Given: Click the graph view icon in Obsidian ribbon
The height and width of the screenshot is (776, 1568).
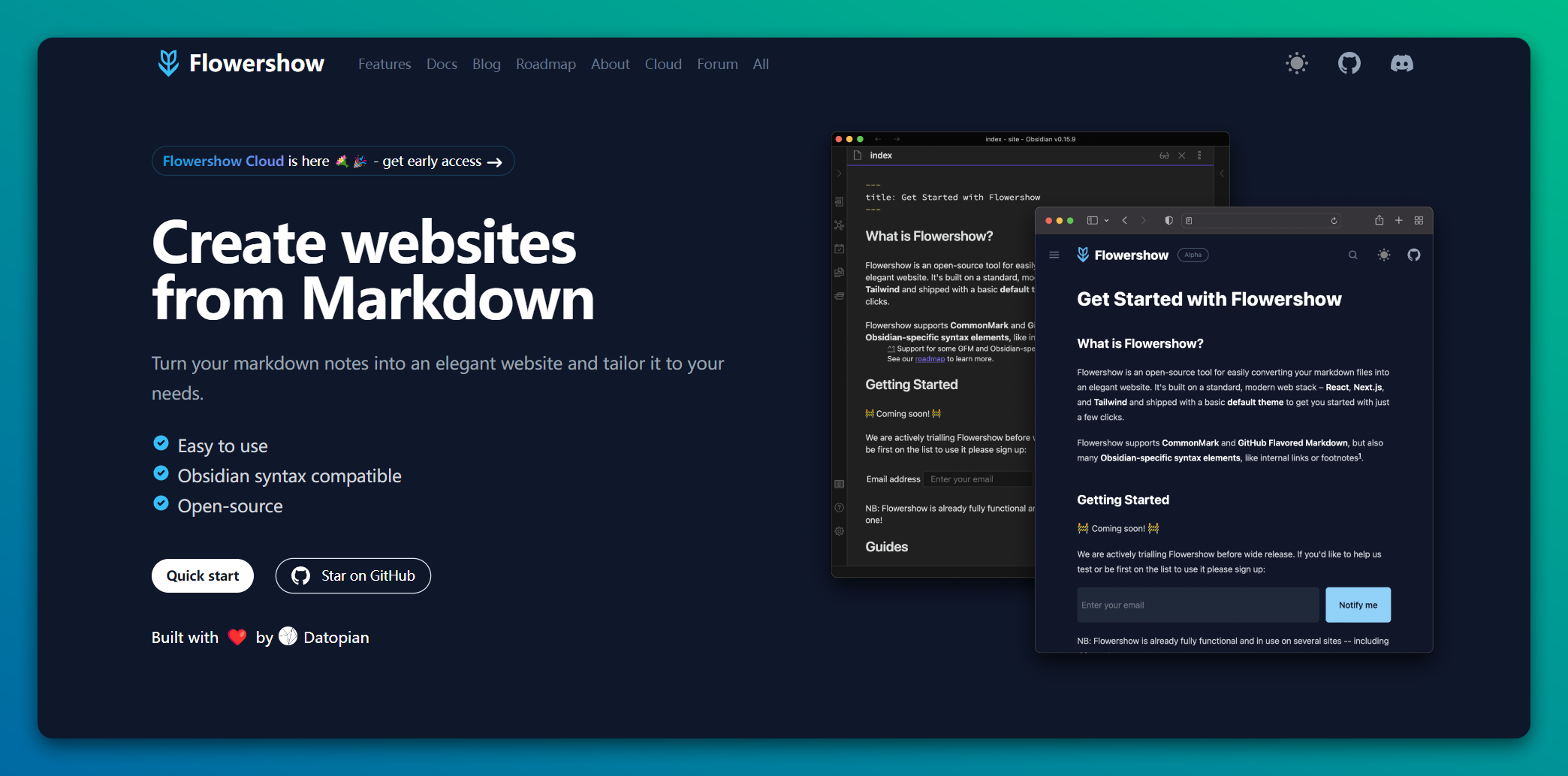Looking at the screenshot, I should click(x=840, y=225).
